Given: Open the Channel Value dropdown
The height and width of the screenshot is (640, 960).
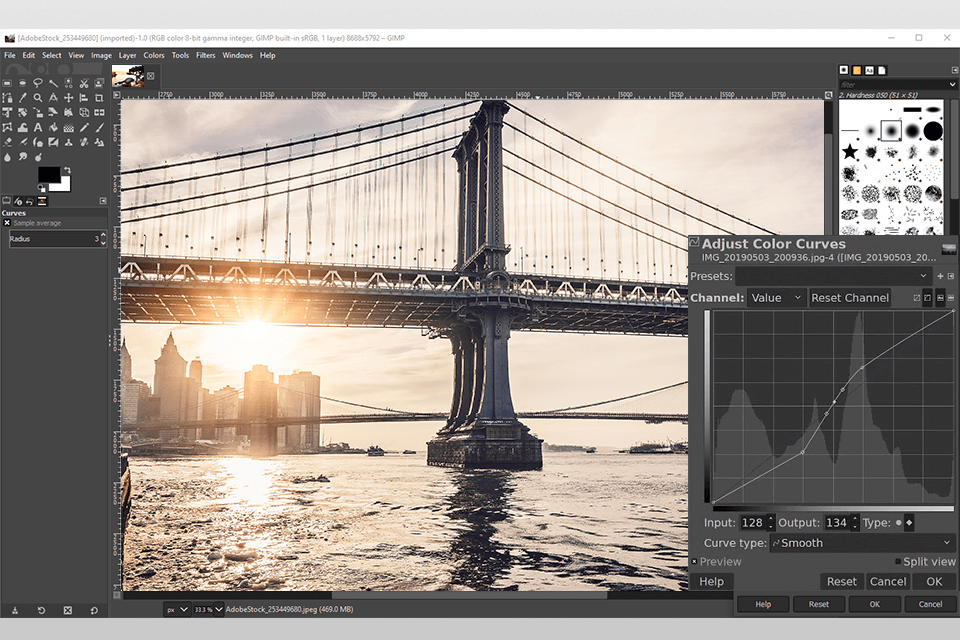Looking at the screenshot, I should click(x=776, y=298).
